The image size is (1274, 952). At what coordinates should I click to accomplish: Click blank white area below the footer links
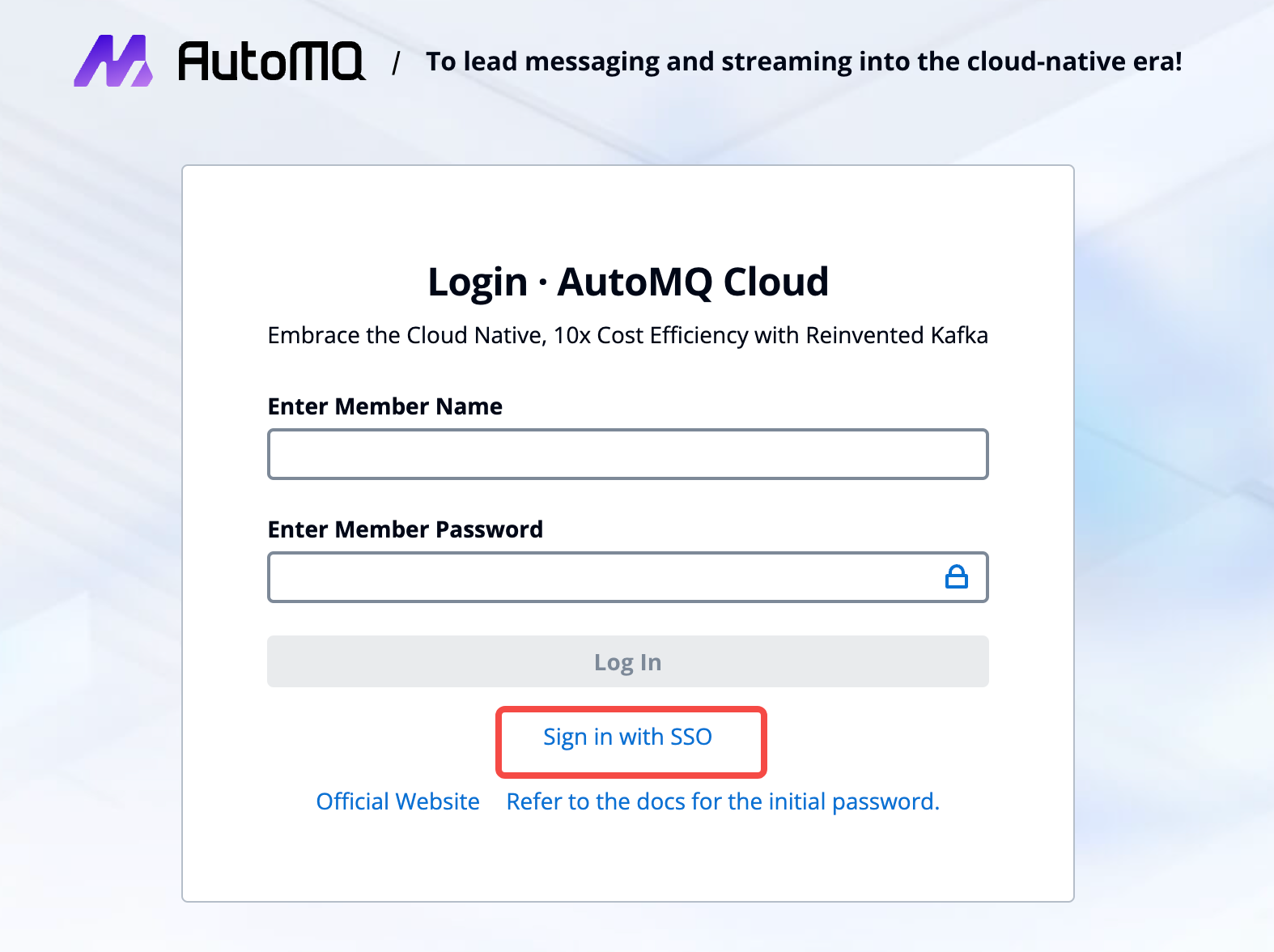[628, 860]
